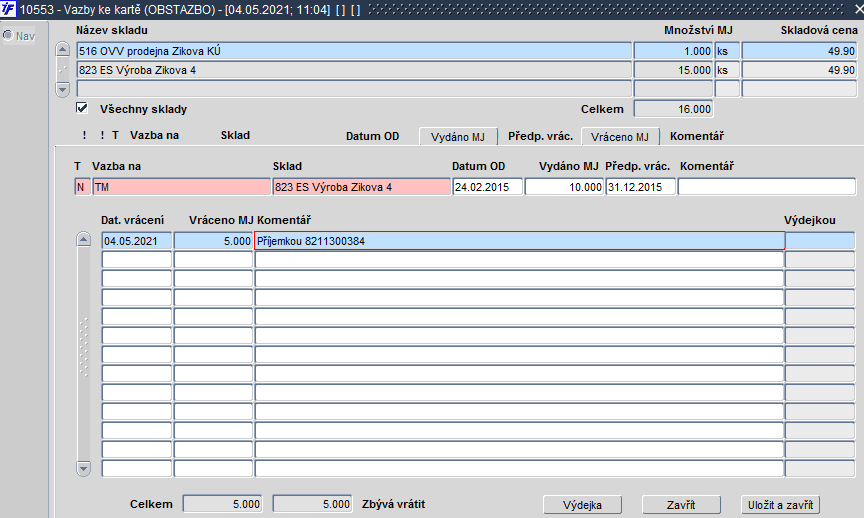Click warehouse price cell 49.90 in first row

click(x=799, y=51)
